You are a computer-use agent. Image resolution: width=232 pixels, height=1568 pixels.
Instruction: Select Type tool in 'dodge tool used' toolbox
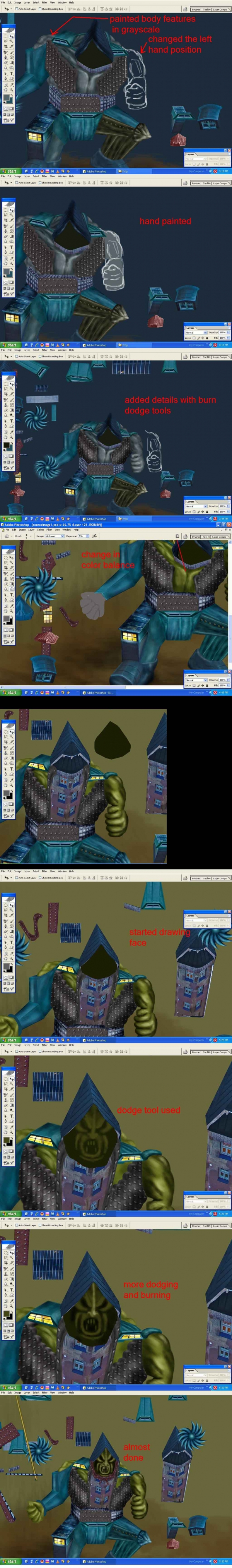pos(12,1116)
